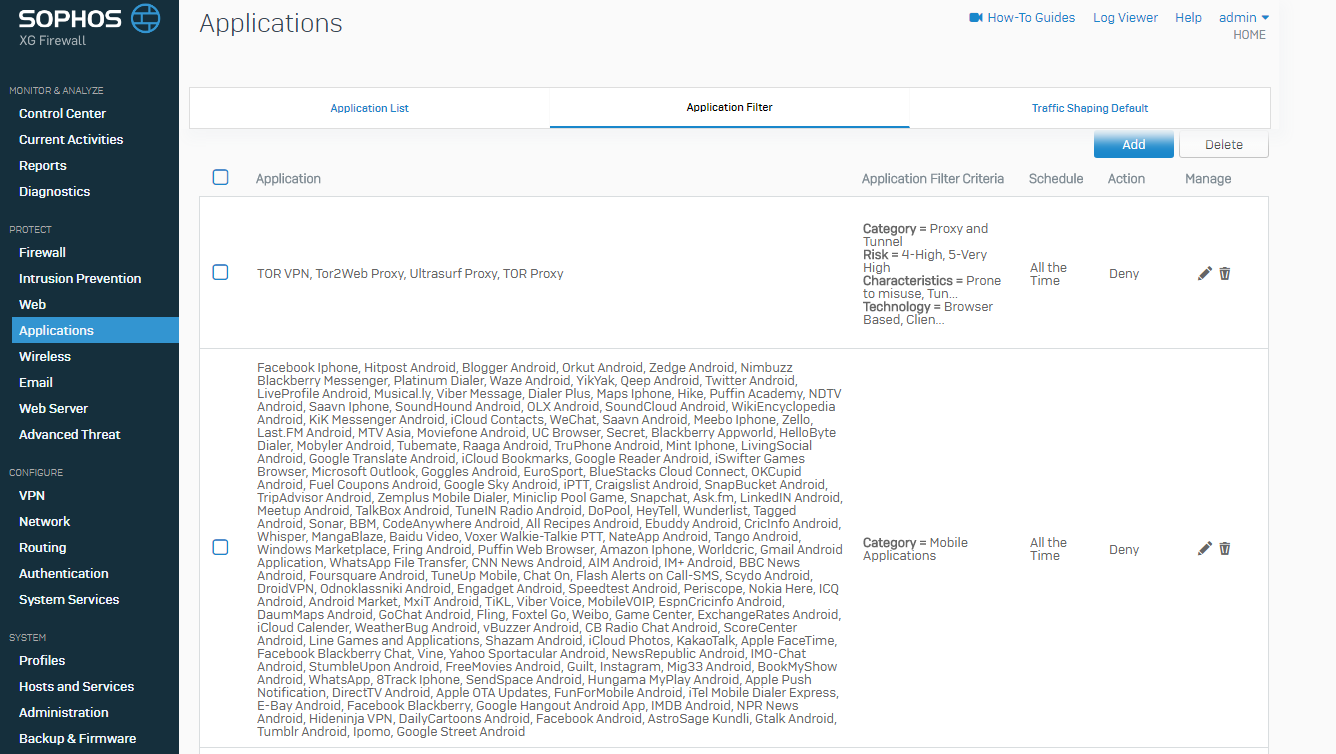The width and height of the screenshot is (1336, 754).
Task: Tick the select-all checkbox in header
Action: click(221, 177)
